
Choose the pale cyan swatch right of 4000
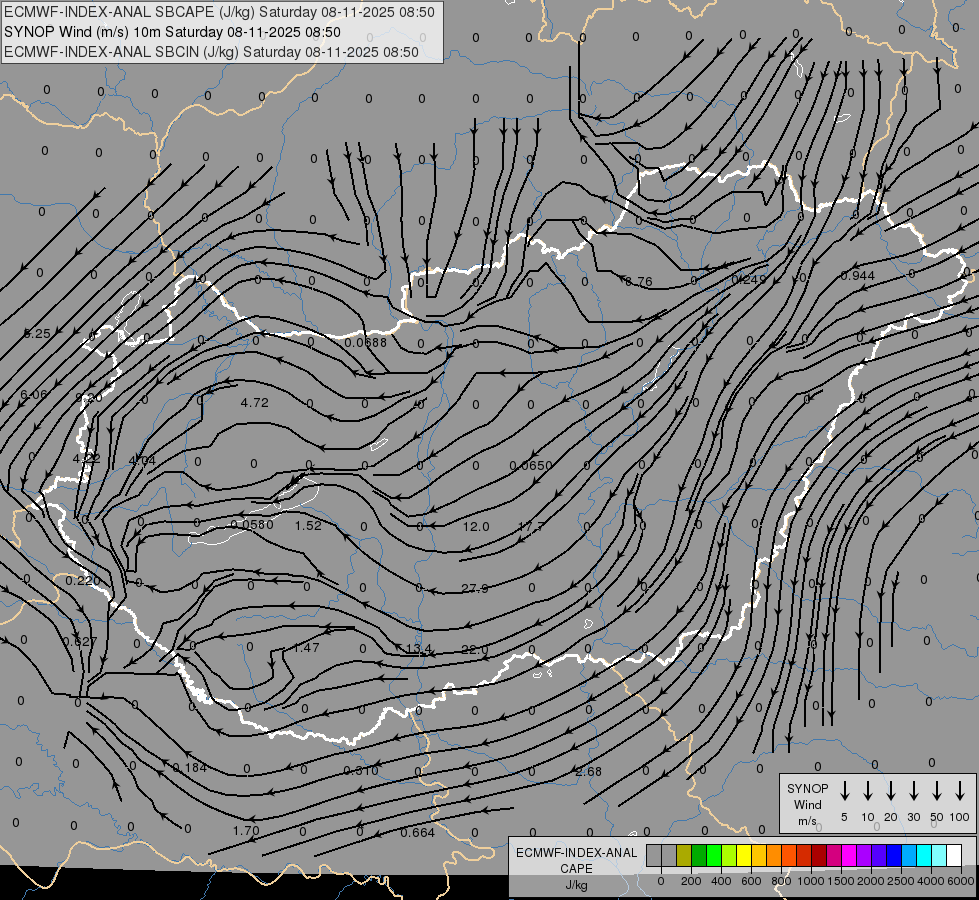(x=939, y=856)
